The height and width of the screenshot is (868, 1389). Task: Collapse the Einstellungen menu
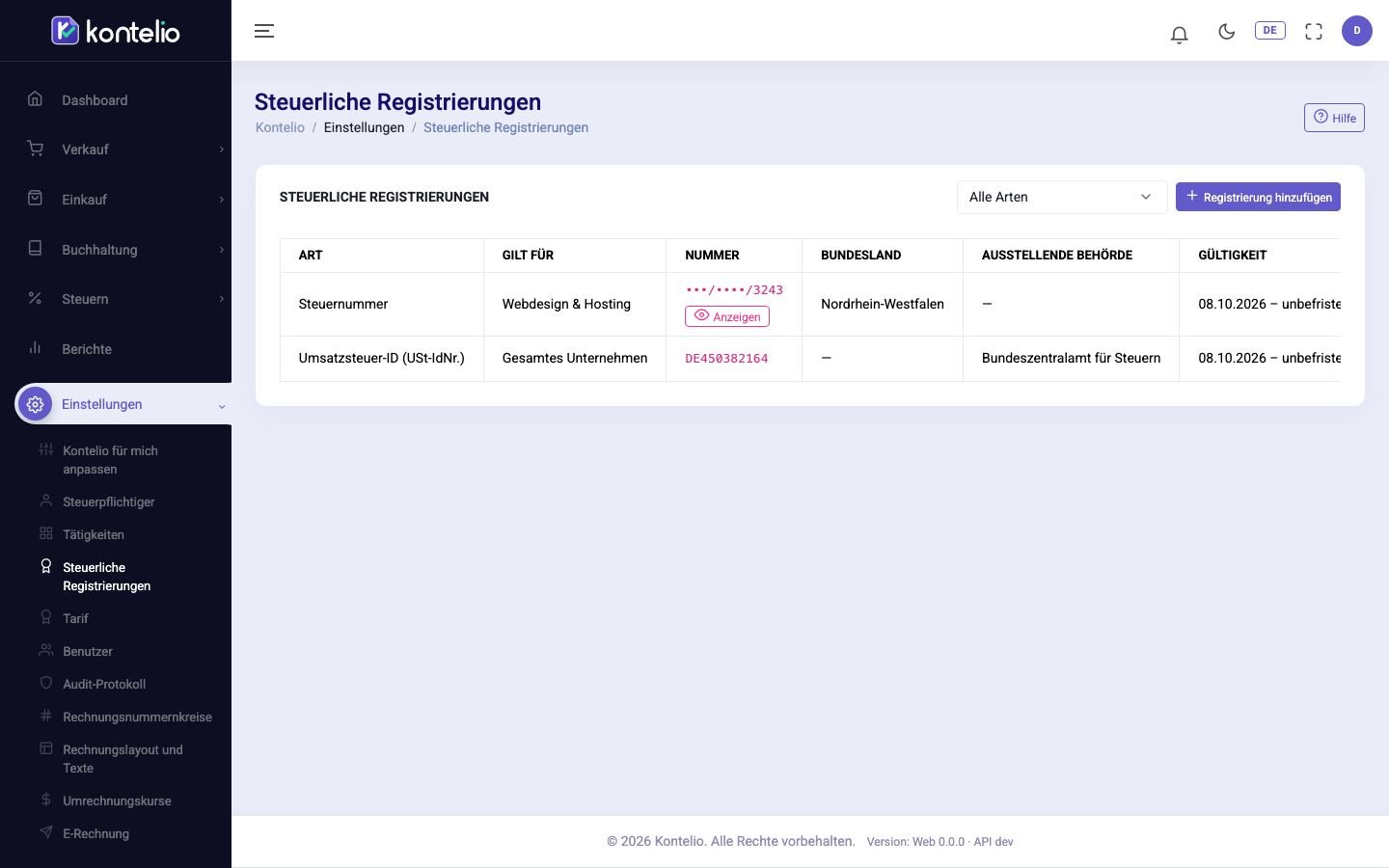click(x=123, y=404)
